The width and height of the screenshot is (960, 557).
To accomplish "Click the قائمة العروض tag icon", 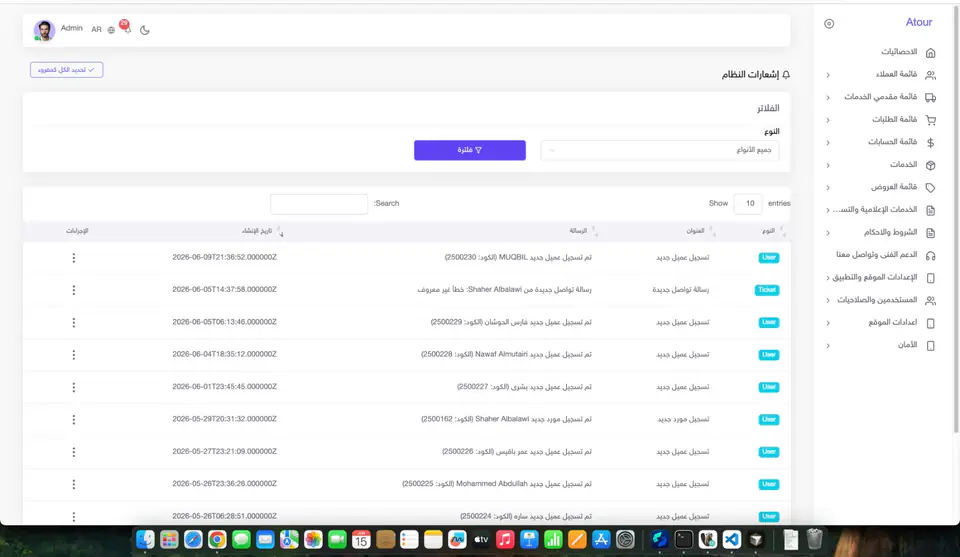I will pos(930,188).
